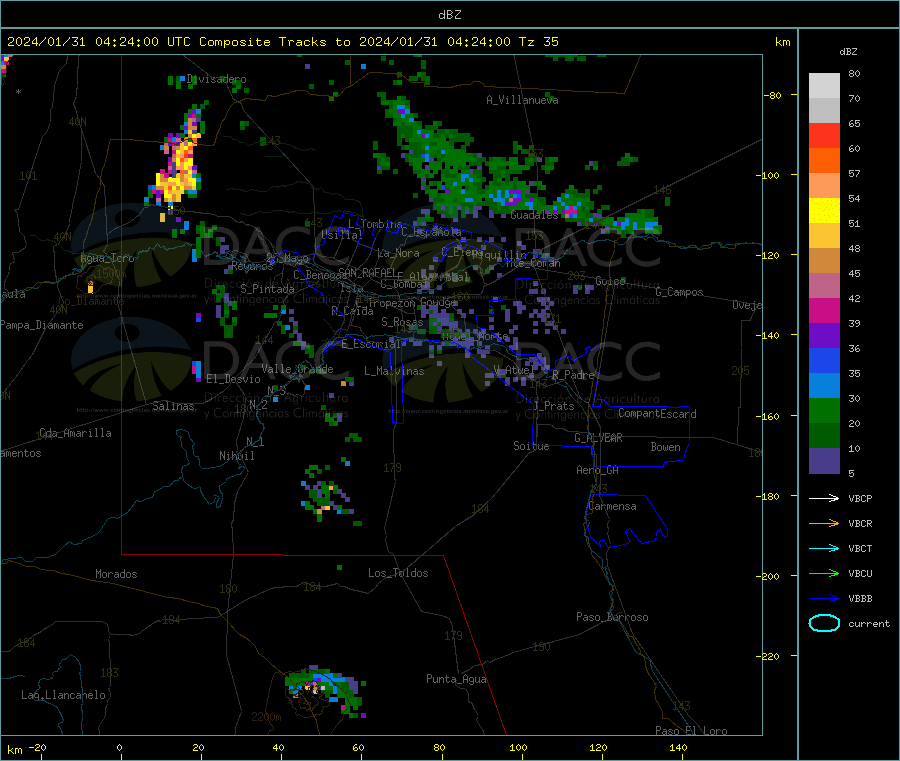Click the 35 dBZ blue color swatch

(x=824, y=360)
